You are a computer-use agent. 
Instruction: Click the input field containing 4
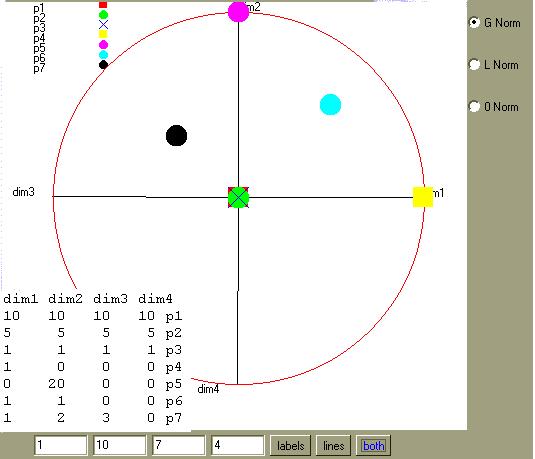pyautogui.click(x=238, y=445)
